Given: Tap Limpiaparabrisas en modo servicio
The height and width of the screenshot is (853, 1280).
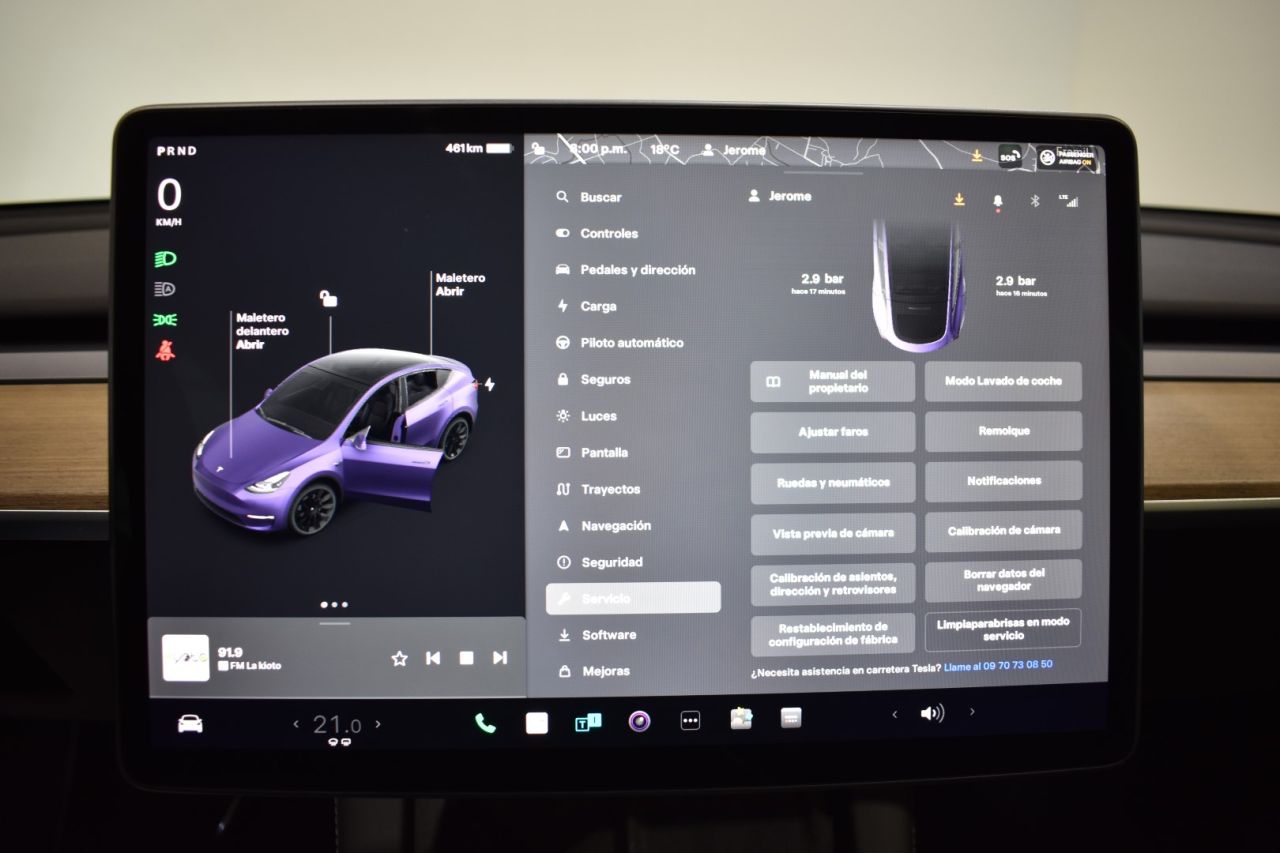Looking at the screenshot, I should point(1003,629).
